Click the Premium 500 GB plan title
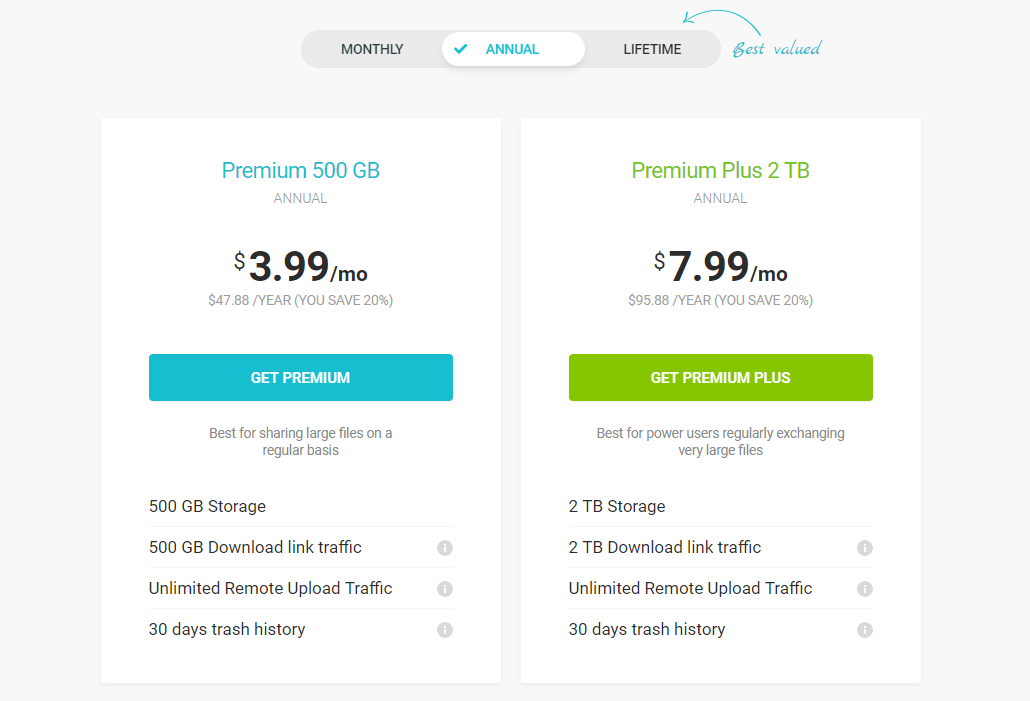Viewport: 1030px width, 701px height. click(x=301, y=170)
